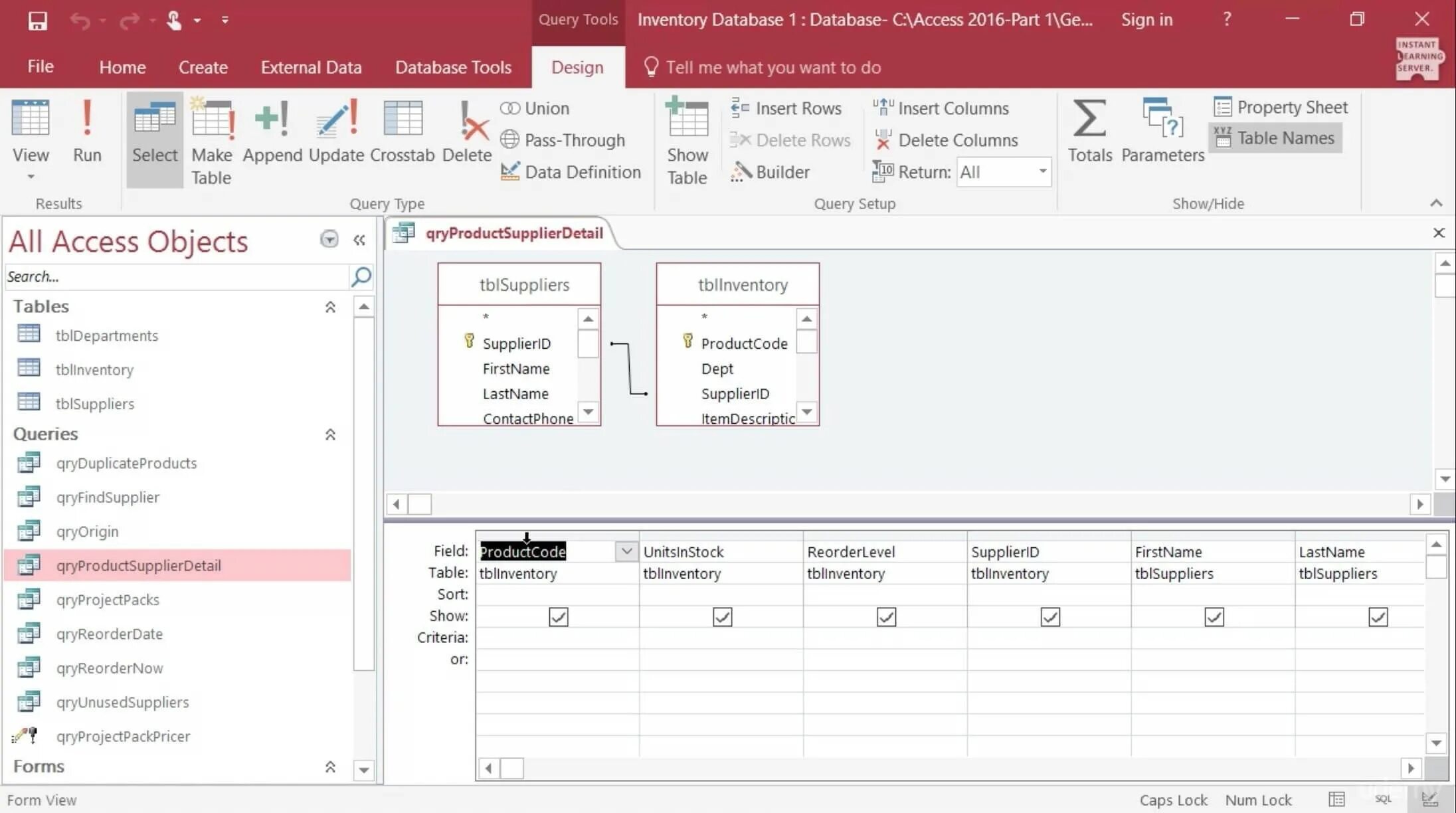Toggle Show checkbox for ProductCode field
This screenshot has height=813, width=1456.
point(558,616)
